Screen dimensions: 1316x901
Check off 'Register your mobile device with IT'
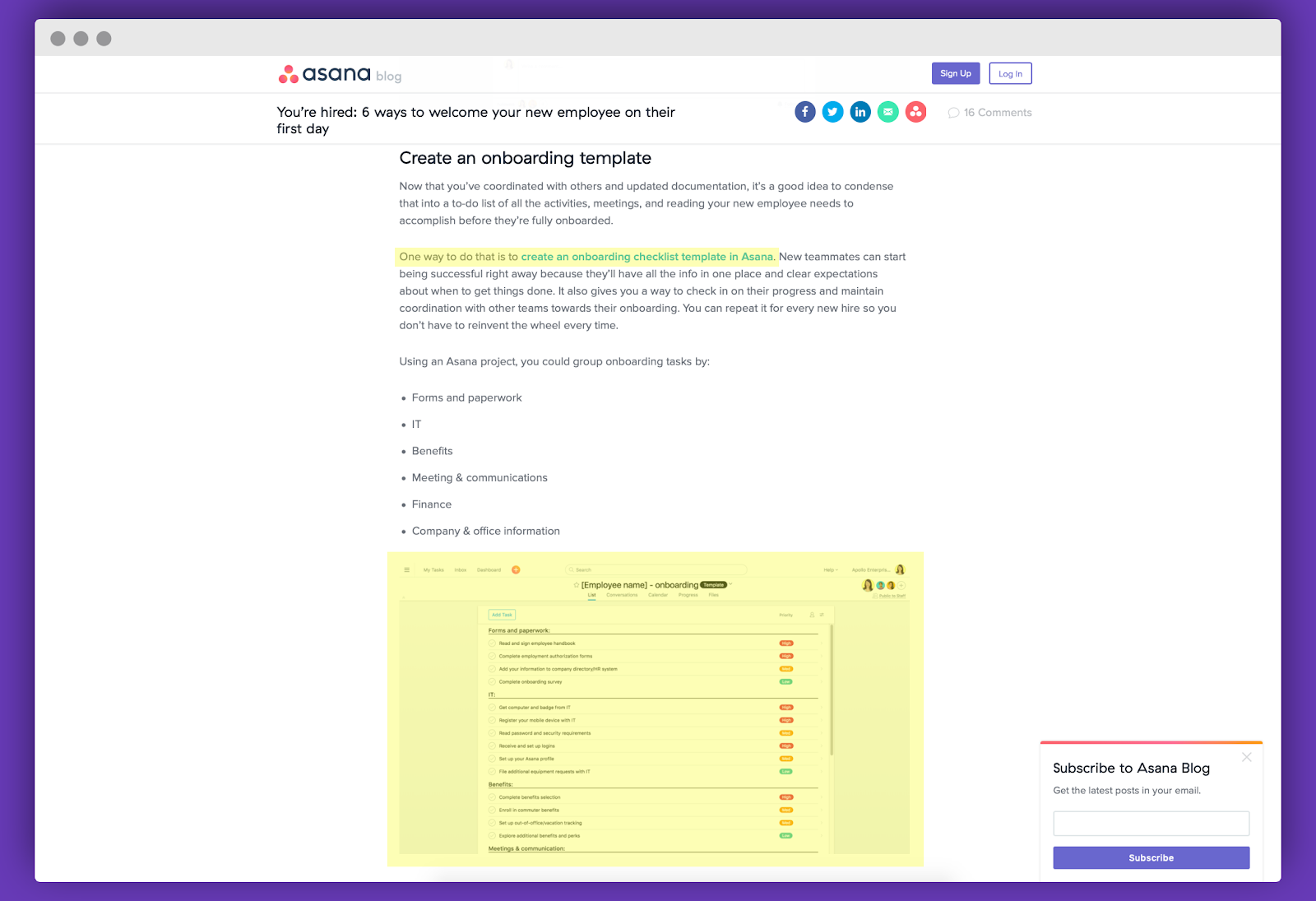(493, 720)
